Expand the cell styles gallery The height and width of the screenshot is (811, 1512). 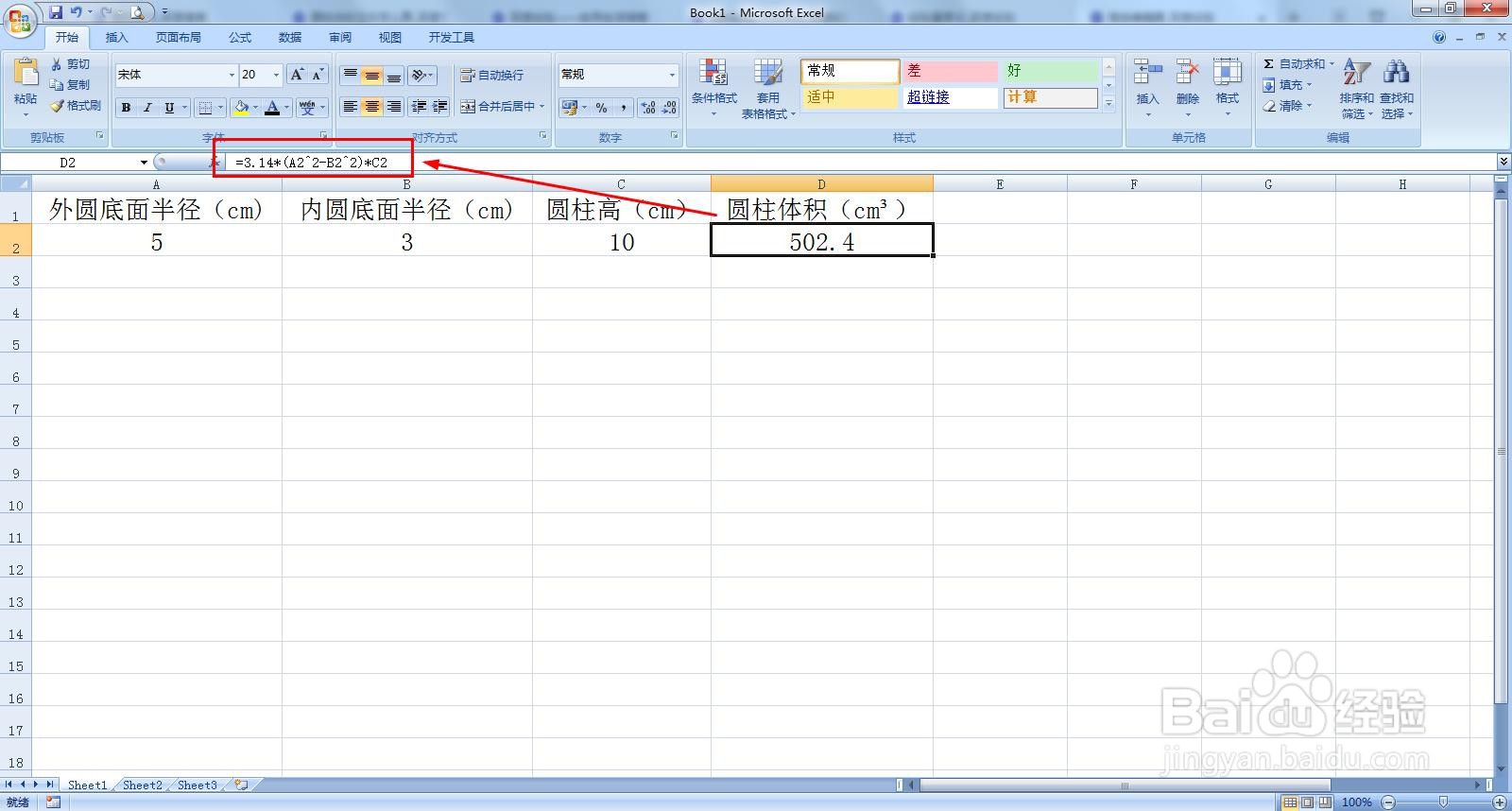point(1109,103)
